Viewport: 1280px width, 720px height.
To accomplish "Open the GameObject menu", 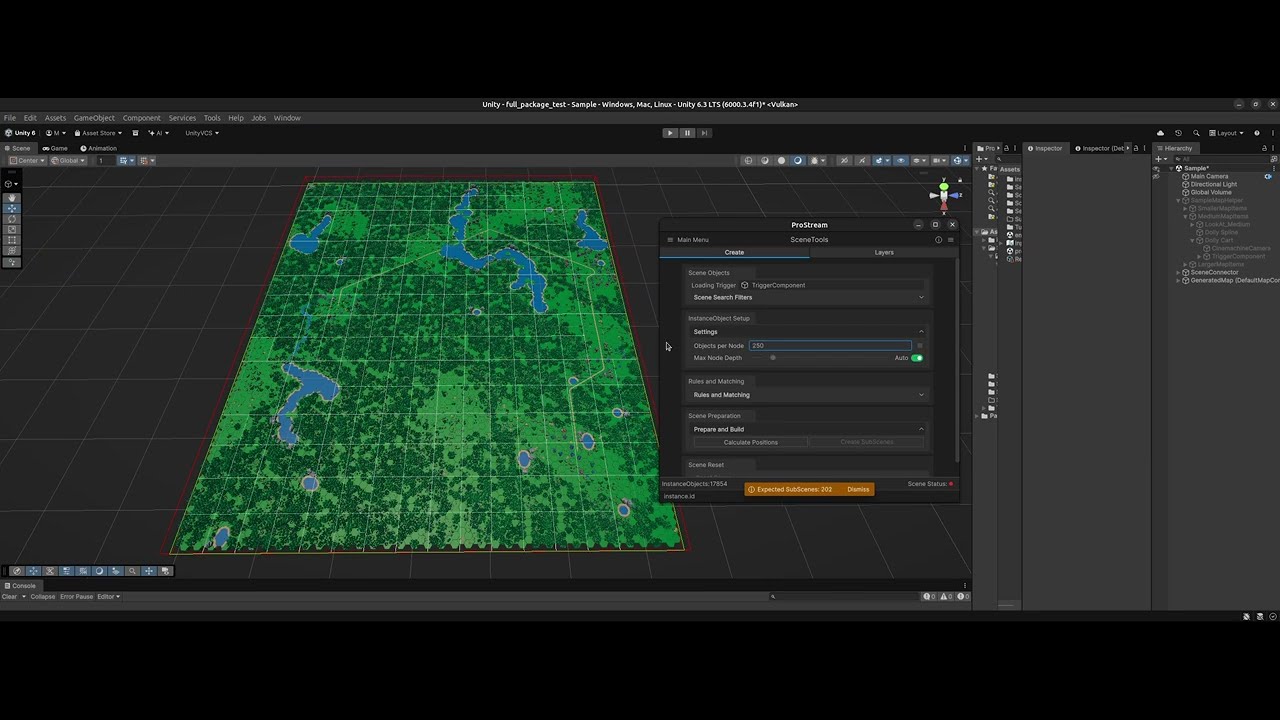I will point(94,118).
